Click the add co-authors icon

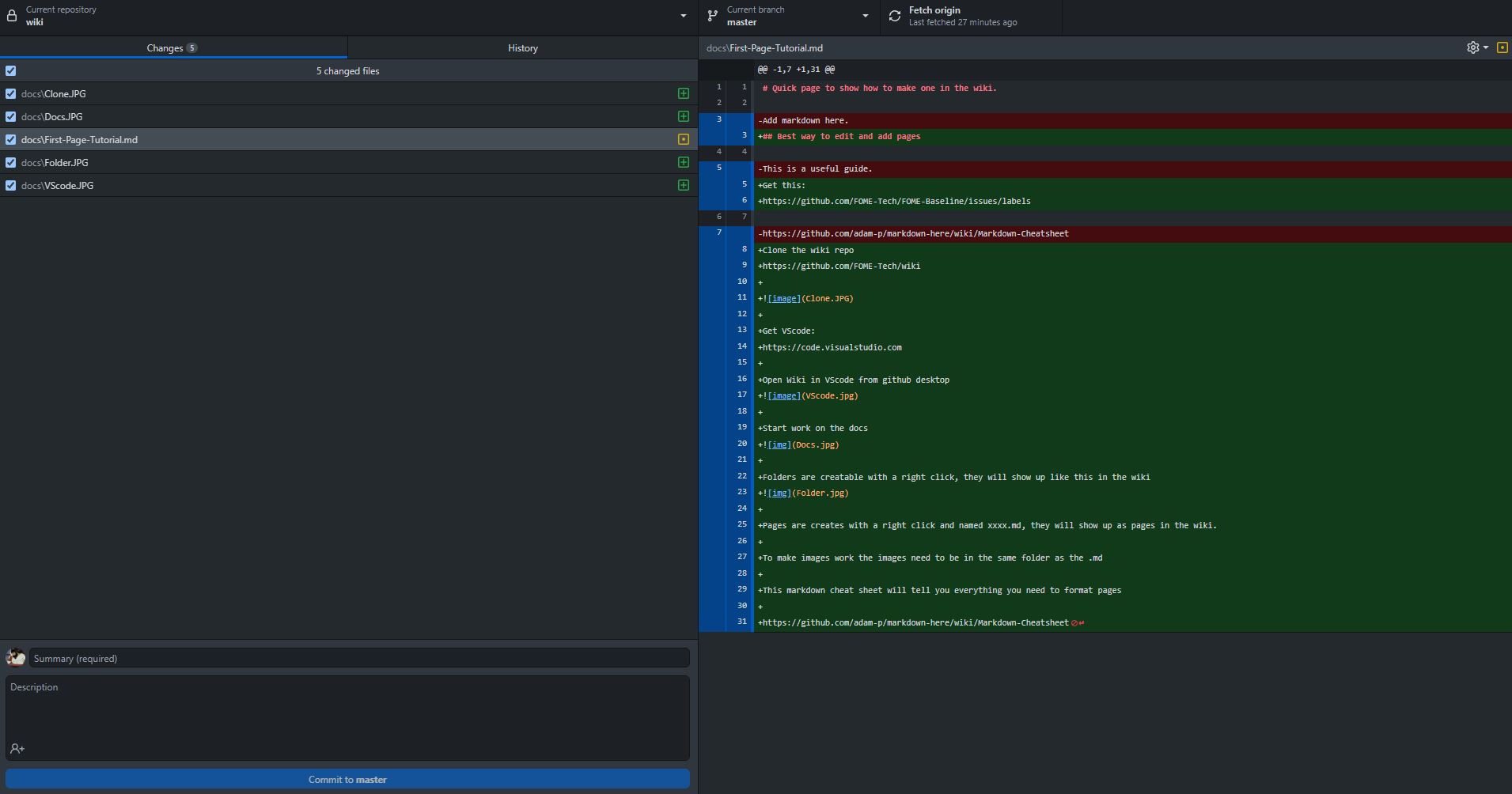click(17, 748)
